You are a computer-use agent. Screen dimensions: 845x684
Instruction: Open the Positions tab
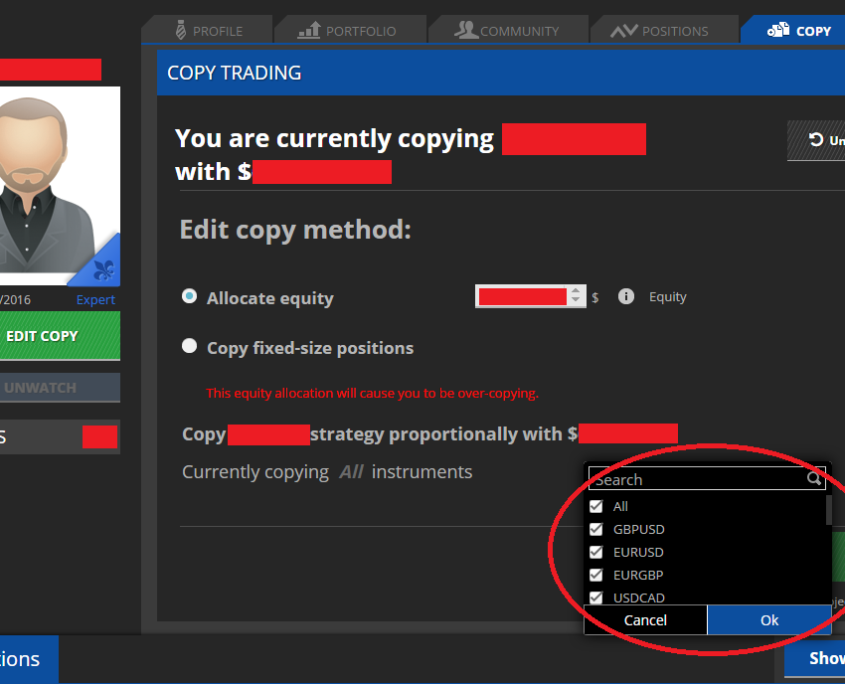coord(660,31)
